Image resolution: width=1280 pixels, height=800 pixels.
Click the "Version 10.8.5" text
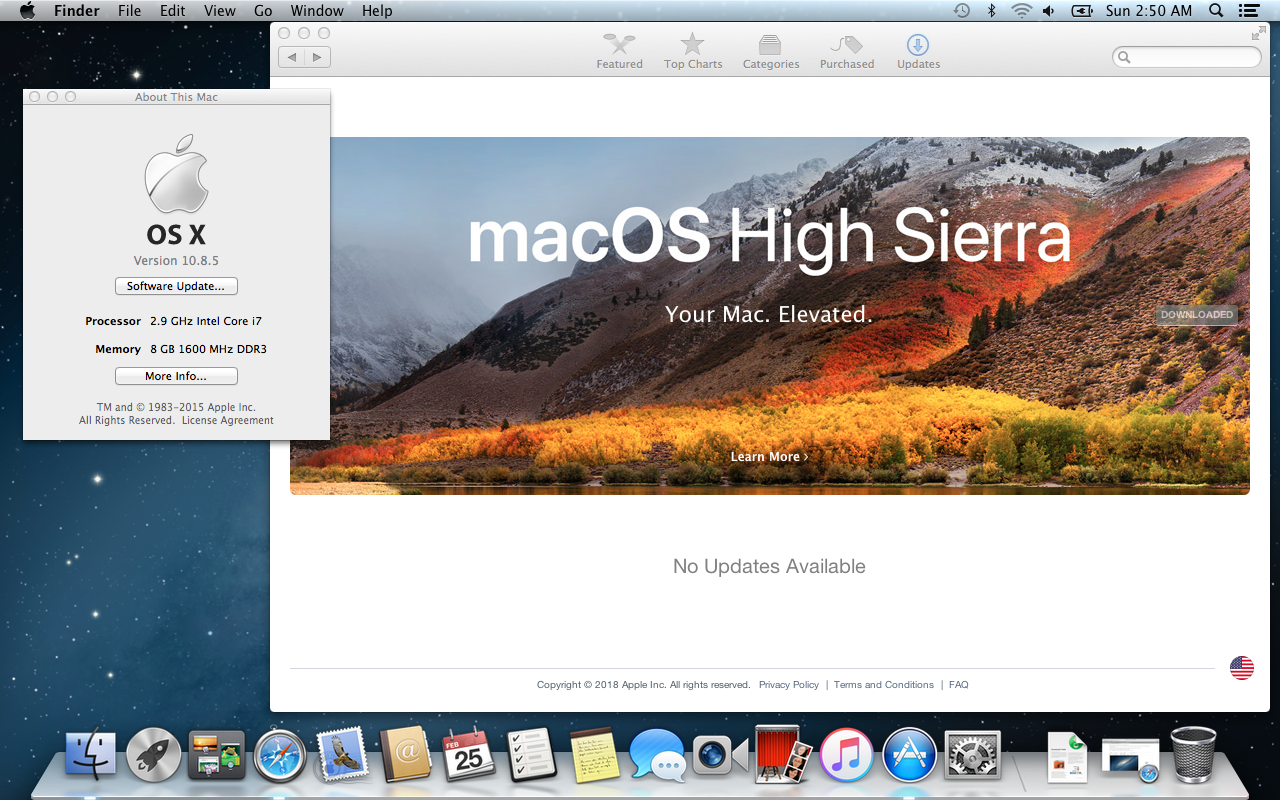click(176, 261)
